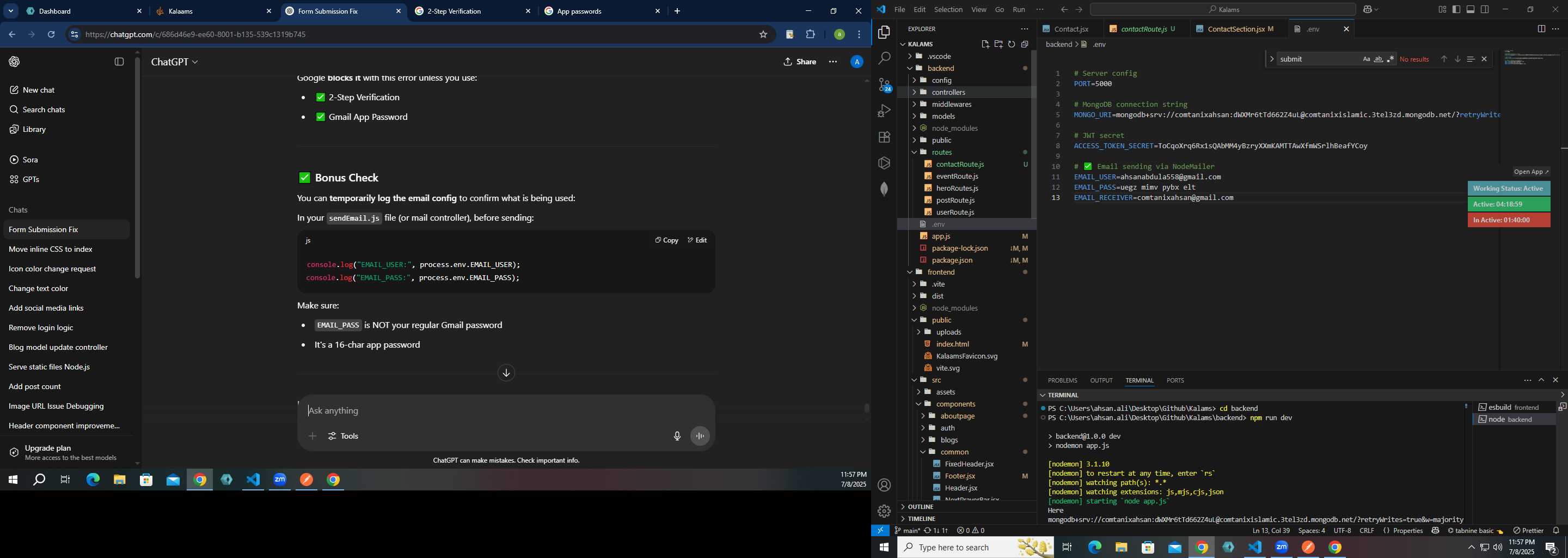Image resolution: width=1568 pixels, height=558 pixels.
Task: Reload the ChatGPT page
Action: tap(51, 35)
